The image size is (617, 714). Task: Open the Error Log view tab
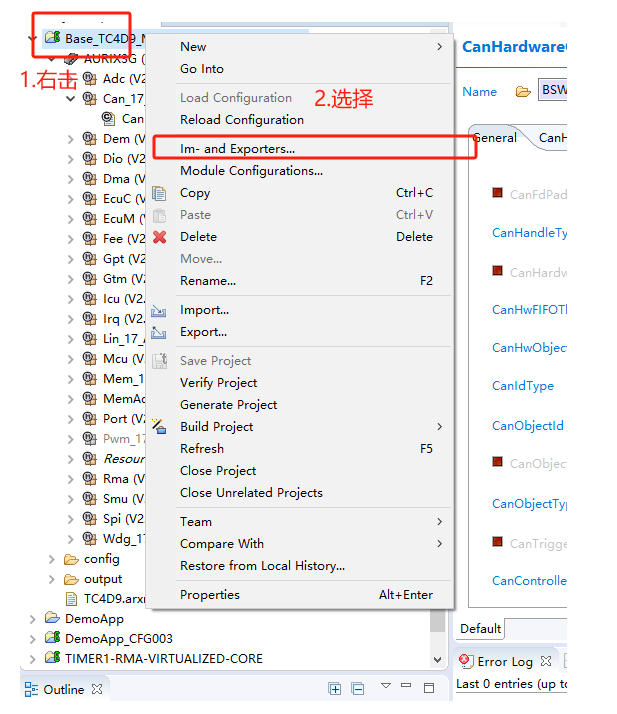pyautogui.click(x=505, y=661)
